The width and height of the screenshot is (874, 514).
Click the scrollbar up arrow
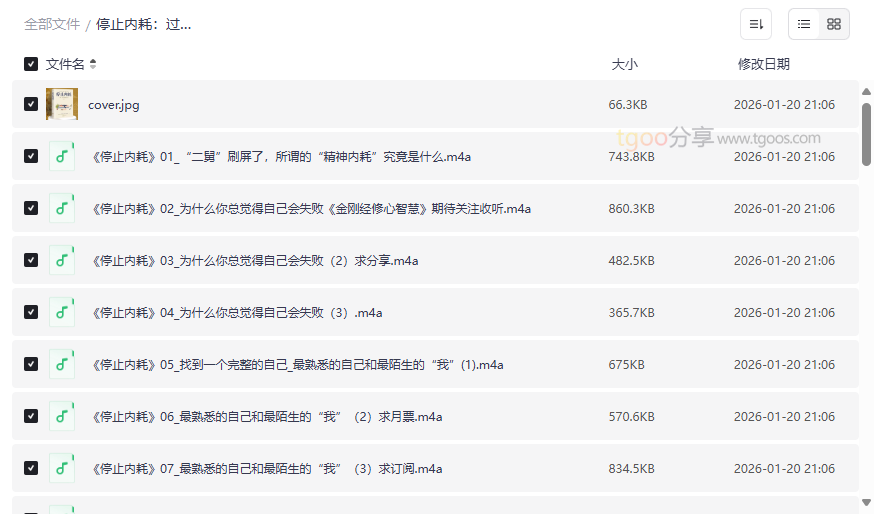click(866, 92)
